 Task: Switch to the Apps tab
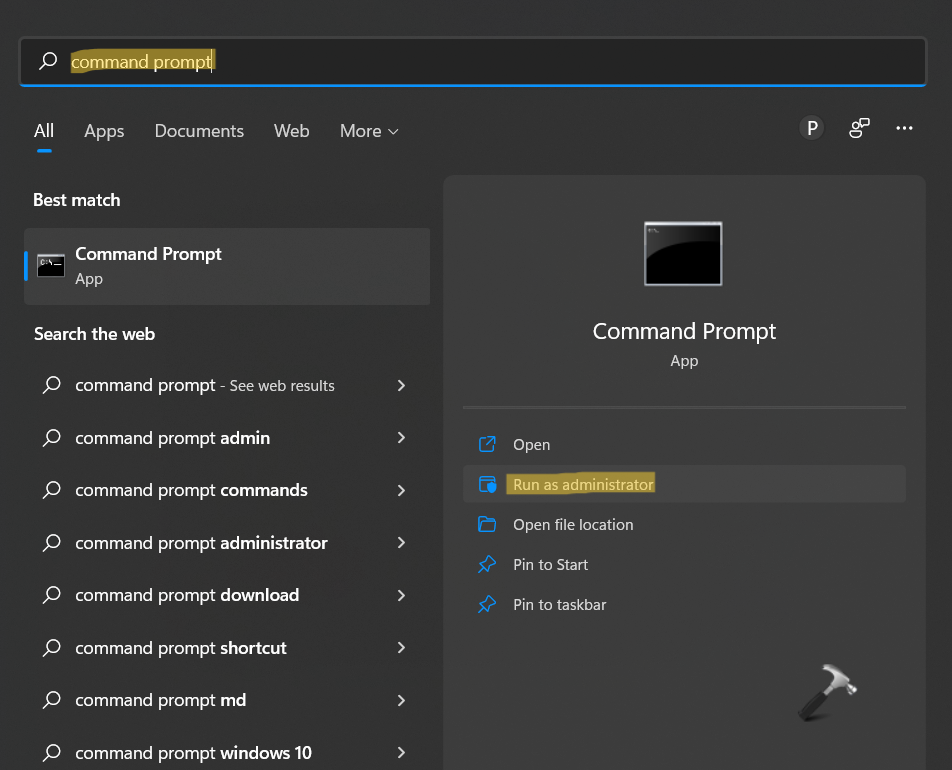[104, 131]
